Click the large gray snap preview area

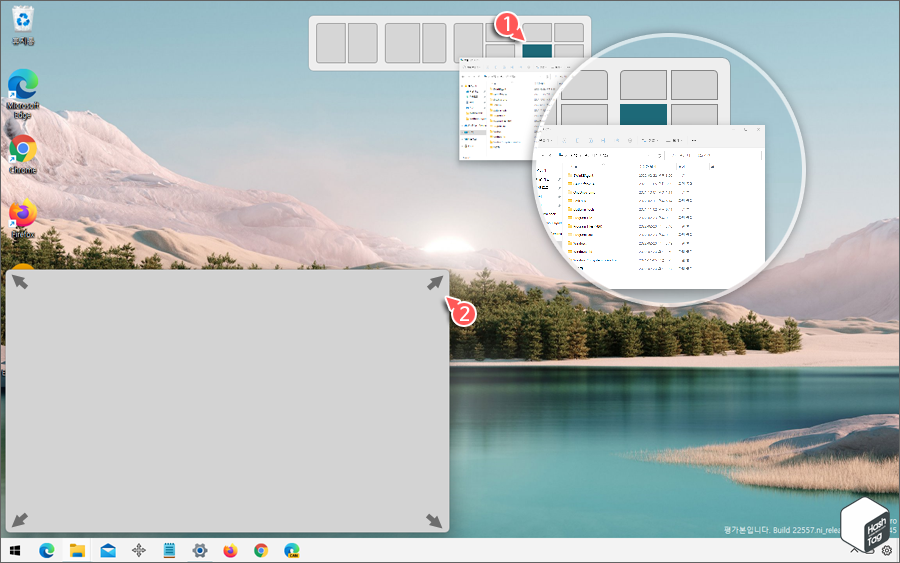[x=227, y=401]
